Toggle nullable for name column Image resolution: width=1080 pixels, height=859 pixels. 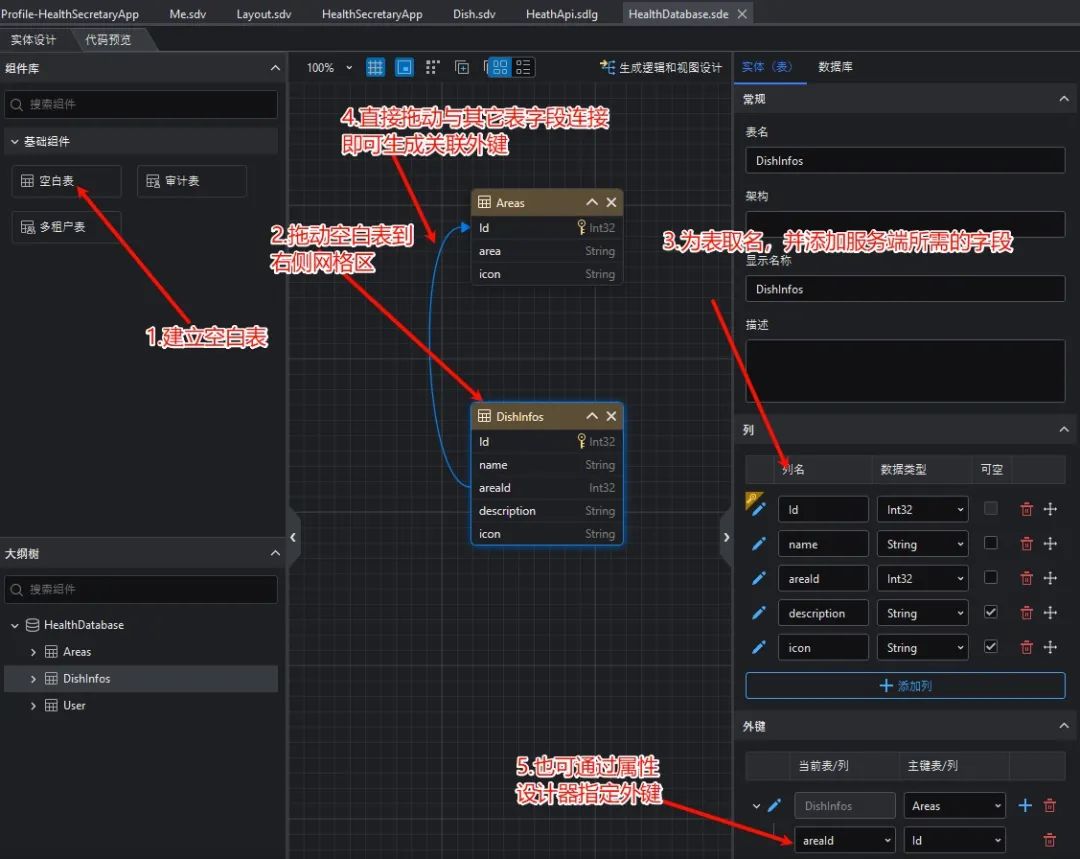coord(990,543)
